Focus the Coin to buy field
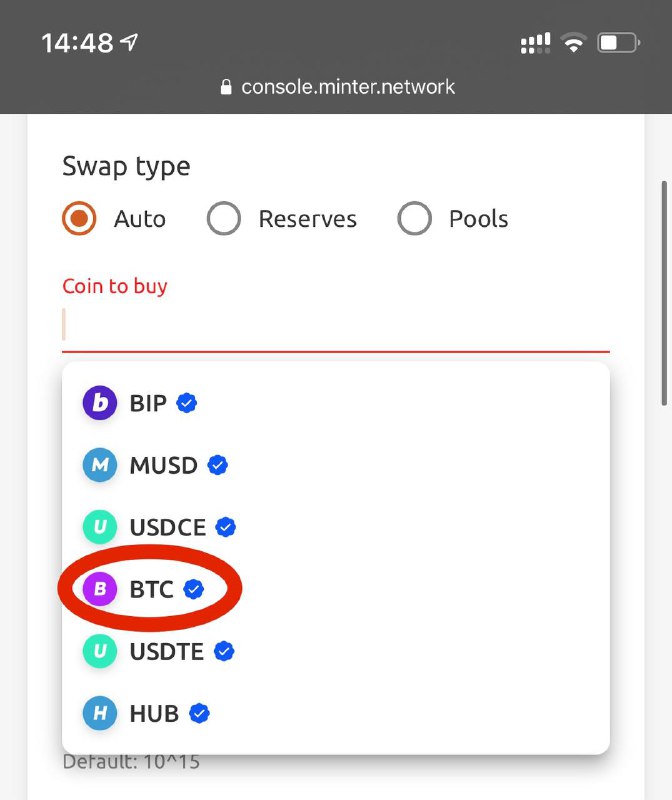Image resolution: width=672 pixels, height=800 pixels. [x=336, y=325]
